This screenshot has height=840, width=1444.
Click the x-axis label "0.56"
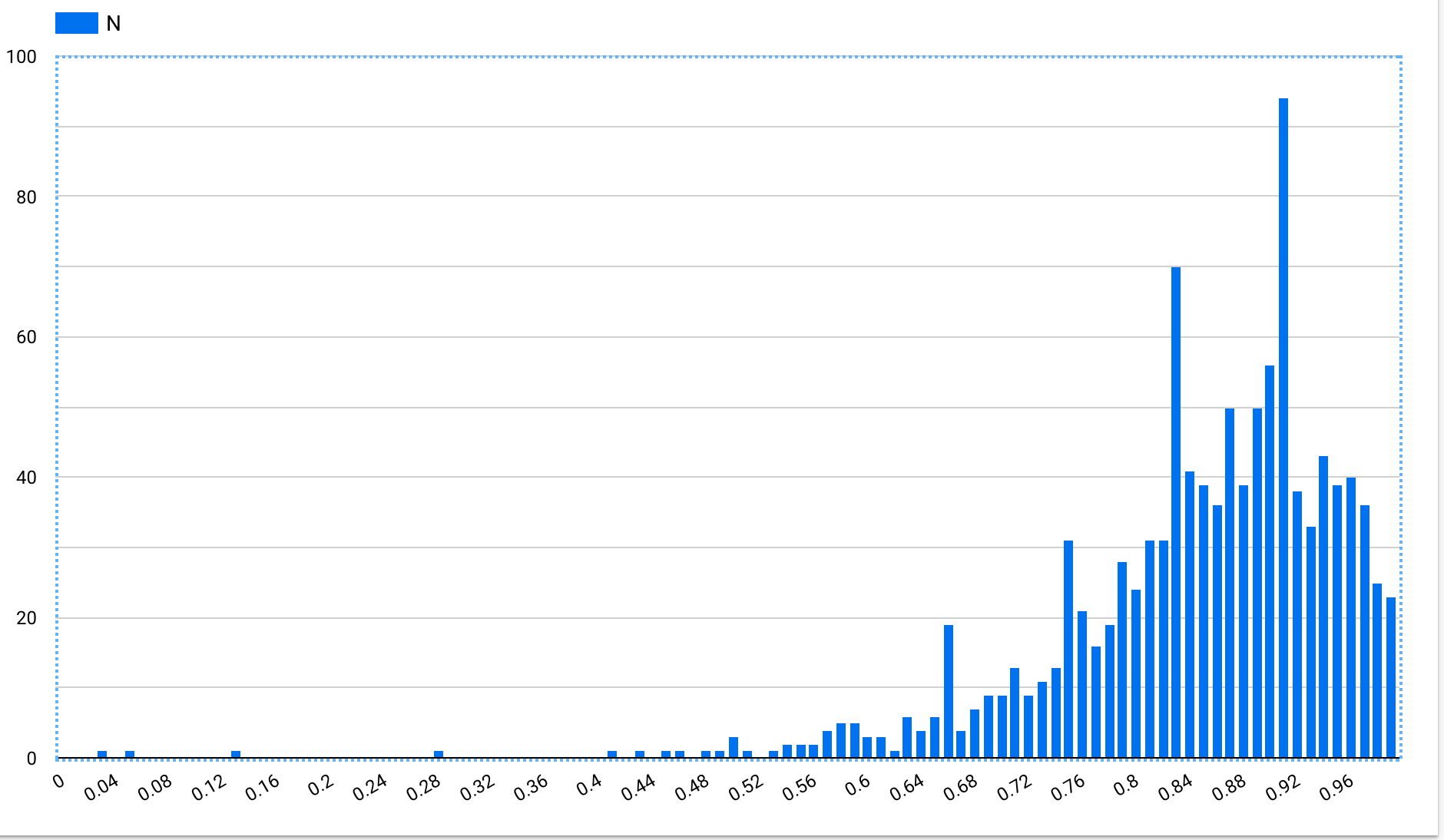point(800,788)
